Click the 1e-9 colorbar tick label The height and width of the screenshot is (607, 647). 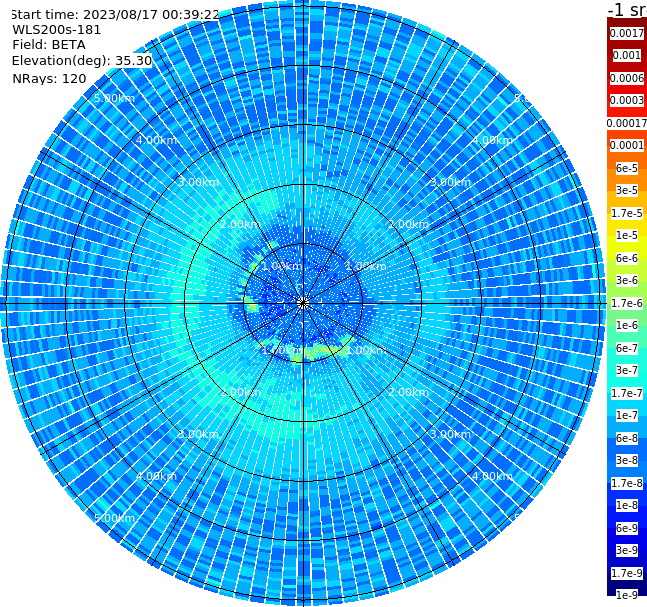tap(627, 595)
